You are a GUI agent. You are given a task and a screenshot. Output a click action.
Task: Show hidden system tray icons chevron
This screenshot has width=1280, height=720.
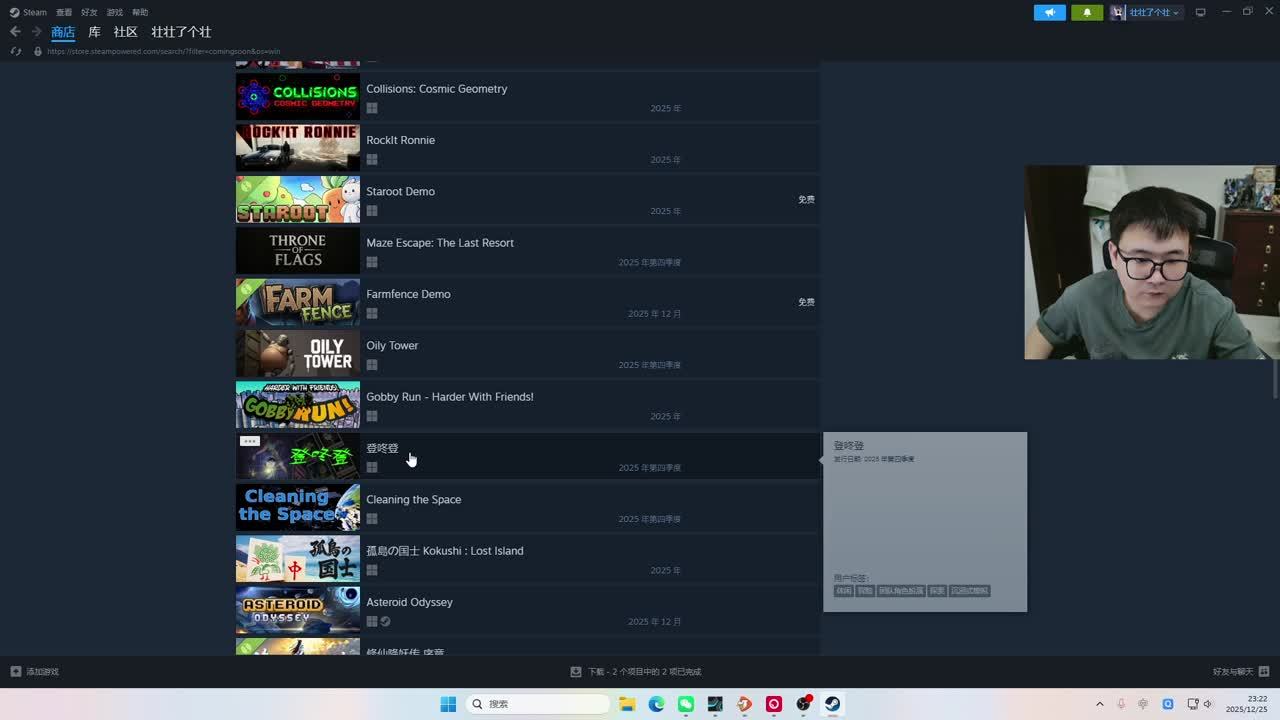pos(1100,704)
